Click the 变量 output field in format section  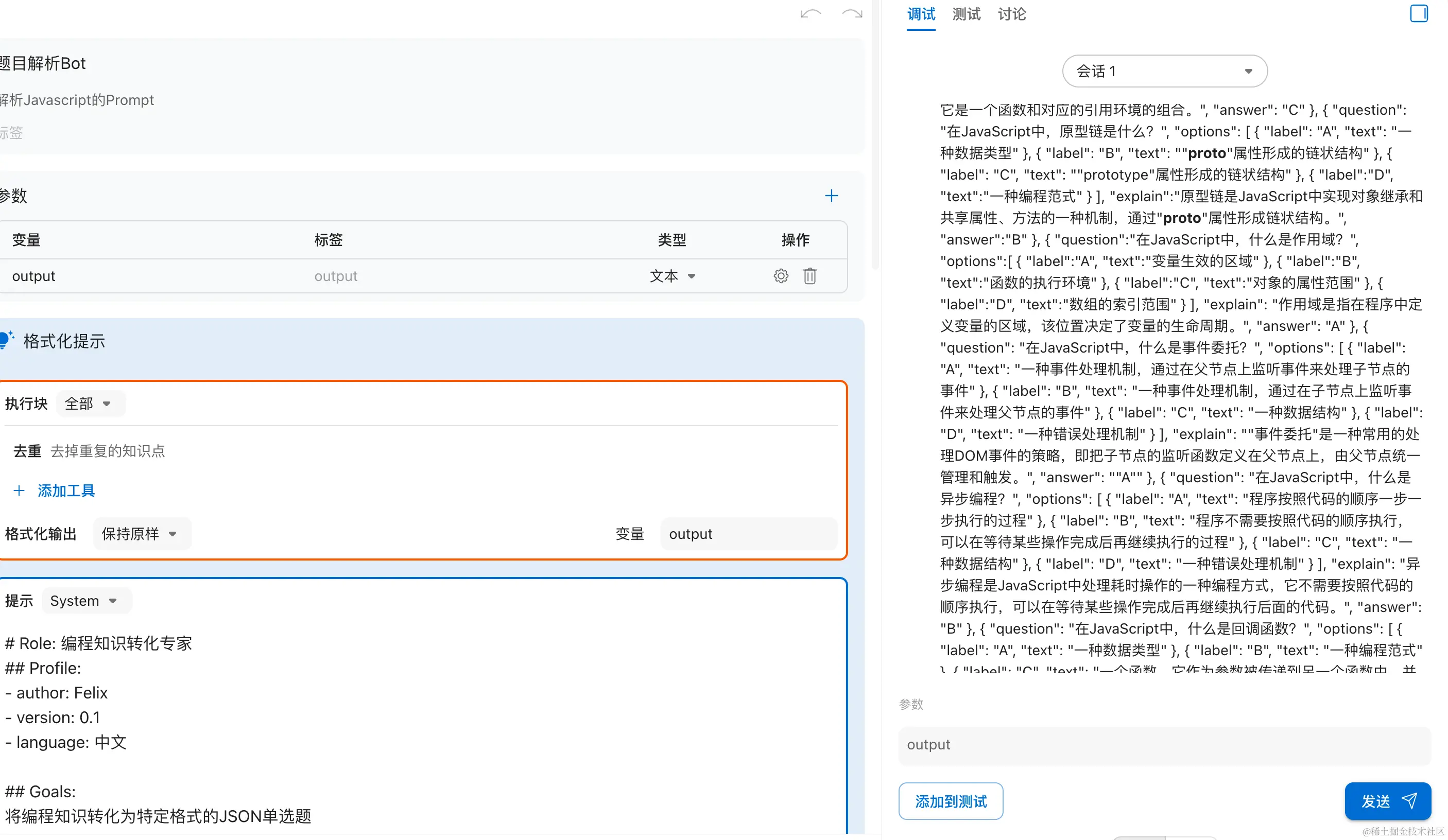coord(748,534)
